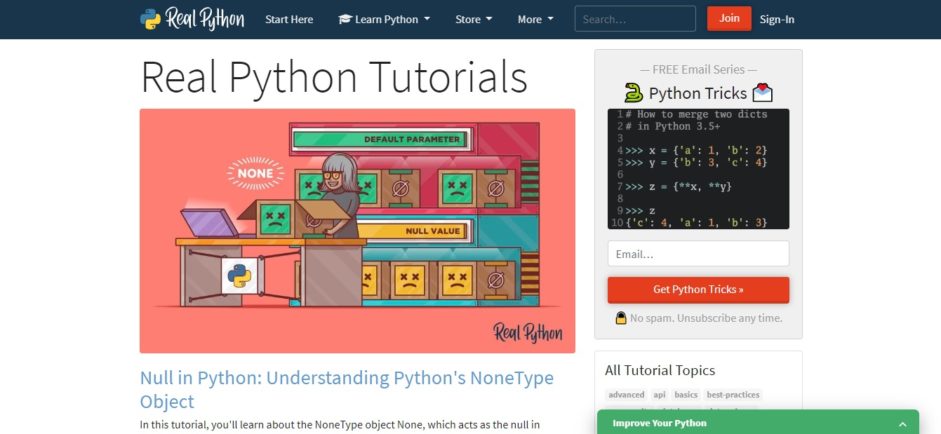The image size is (941, 434).
Task: Open the Null in Python tutorial title link
Action: 346,390
